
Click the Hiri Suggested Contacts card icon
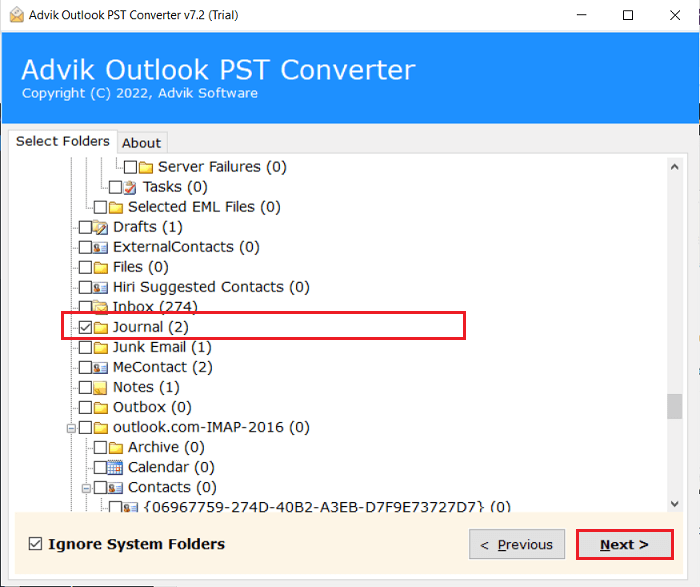tap(100, 288)
